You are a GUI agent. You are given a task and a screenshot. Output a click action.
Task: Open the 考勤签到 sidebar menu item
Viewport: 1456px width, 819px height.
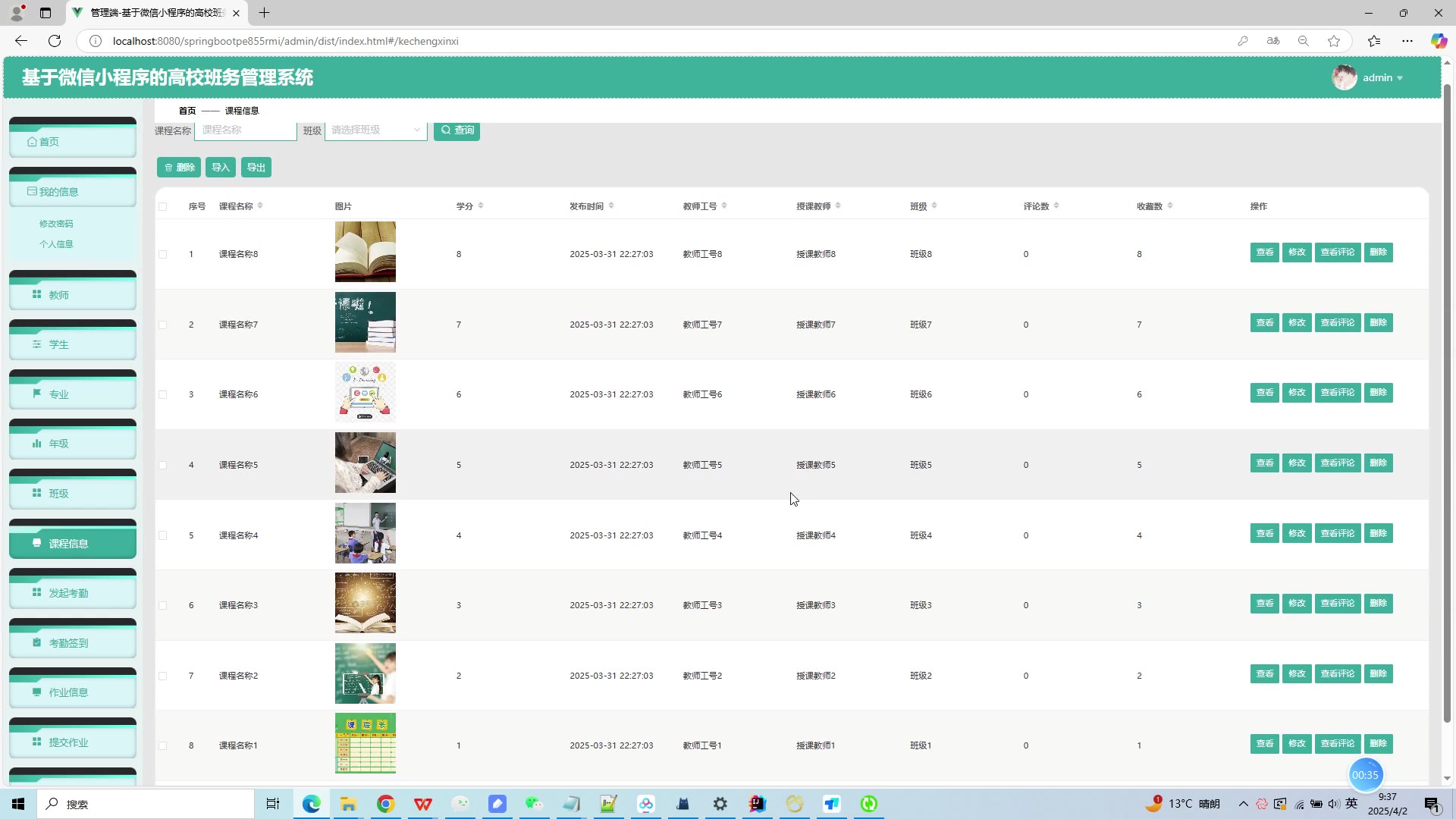[68, 643]
